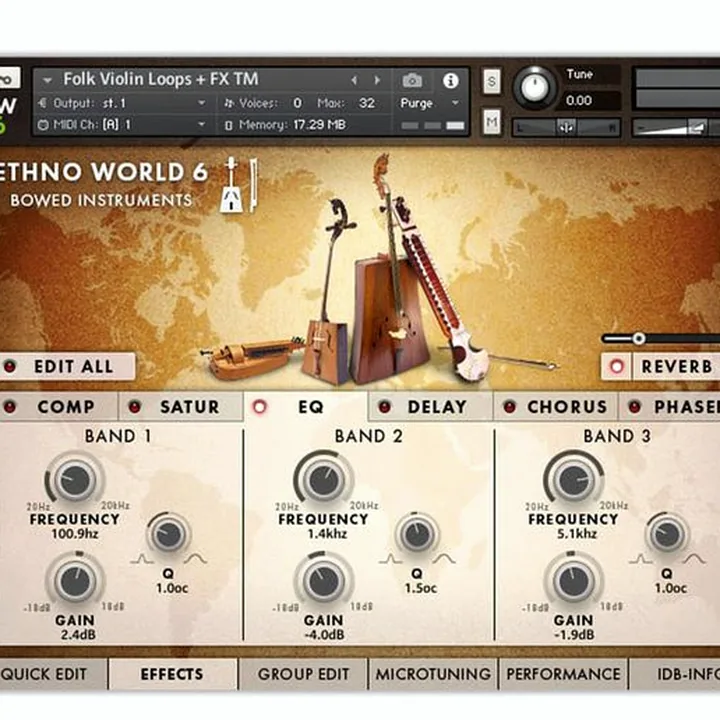Open the QUICK EDIT tab
The height and width of the screenshot is (720, 720).
coord(53,674)
